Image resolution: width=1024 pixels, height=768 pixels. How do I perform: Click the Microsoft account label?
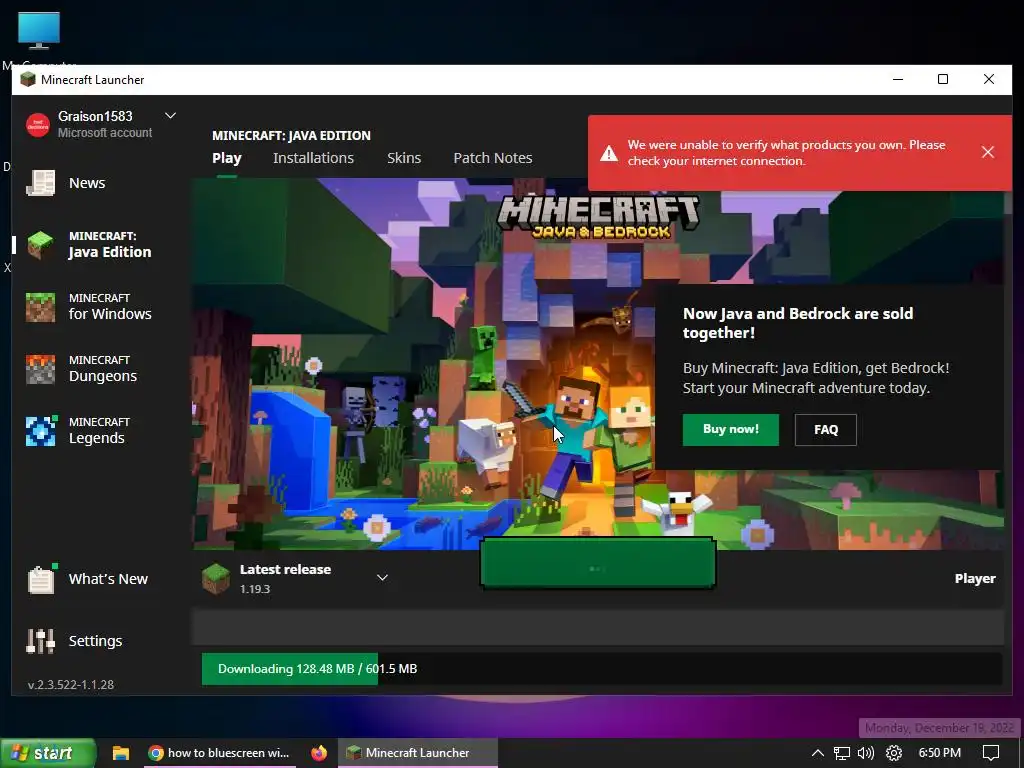pos(105,133)
